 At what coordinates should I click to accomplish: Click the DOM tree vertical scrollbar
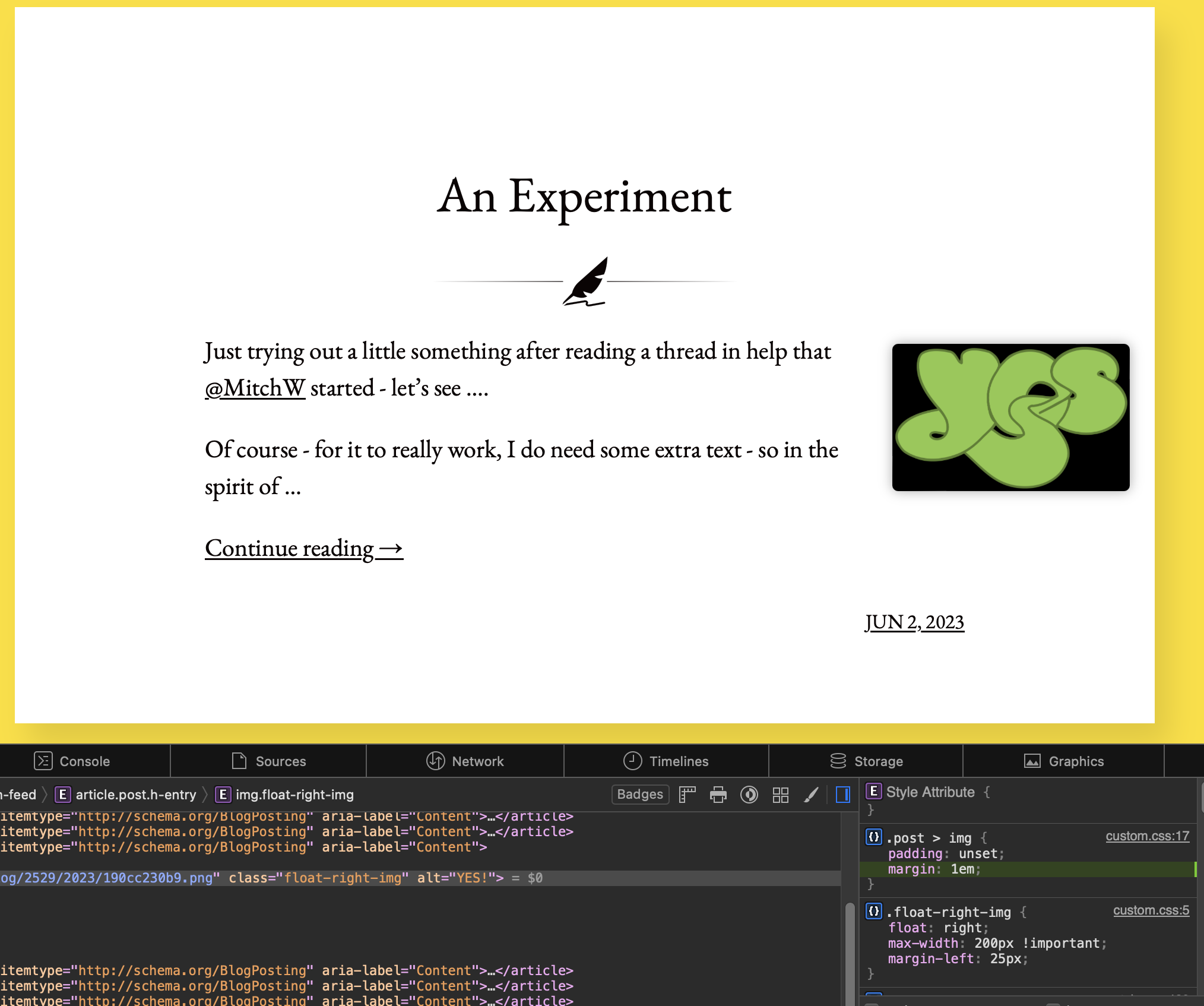pyautogui.click(x=850, y=954)
